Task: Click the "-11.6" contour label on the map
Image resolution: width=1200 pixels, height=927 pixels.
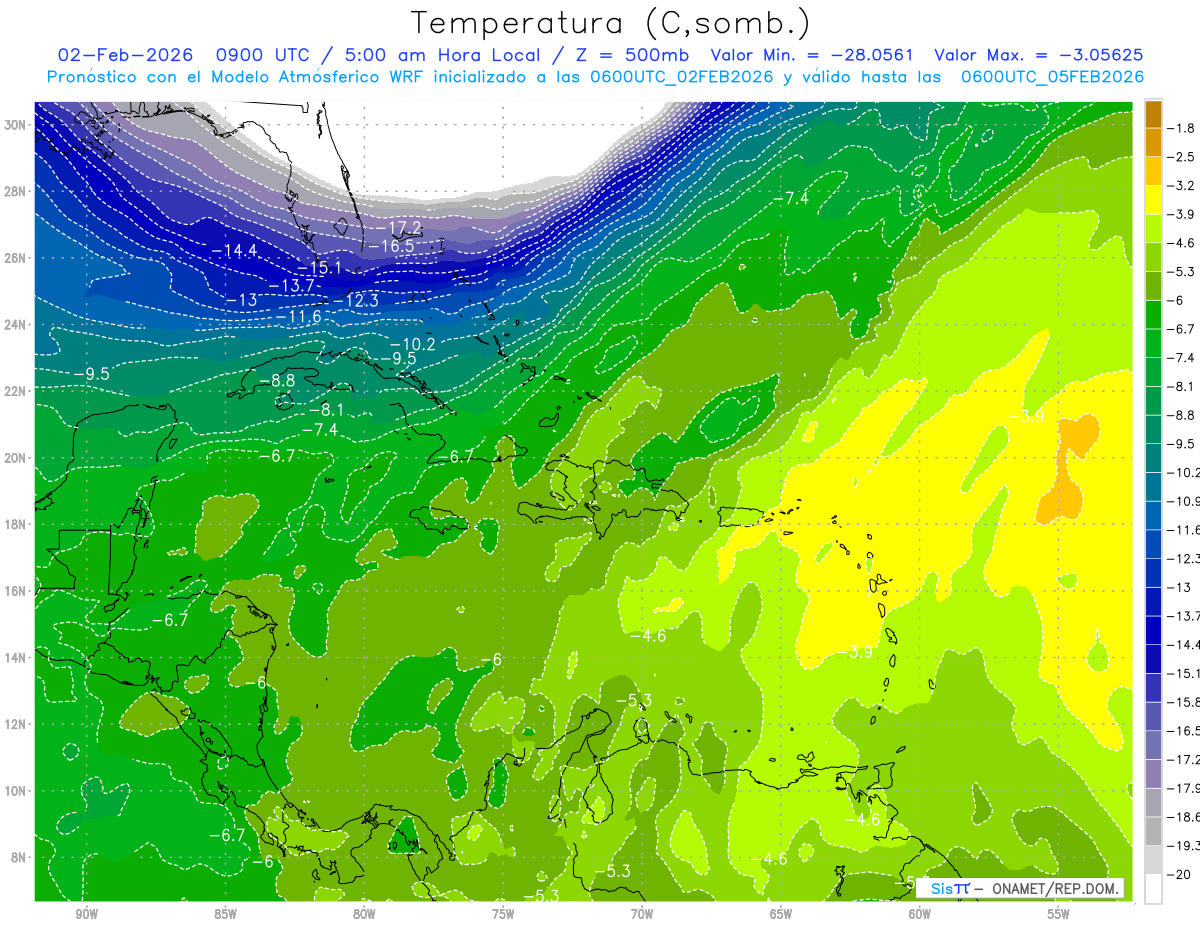Action: [x=300, y=317]
